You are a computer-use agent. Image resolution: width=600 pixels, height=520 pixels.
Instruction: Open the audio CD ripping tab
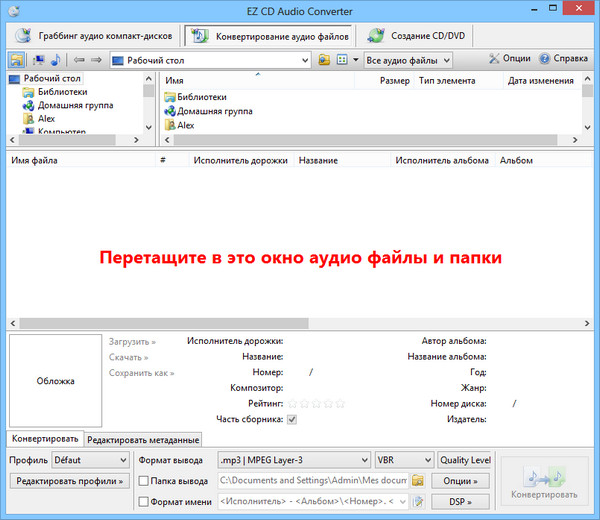click(x=93, y=36)
